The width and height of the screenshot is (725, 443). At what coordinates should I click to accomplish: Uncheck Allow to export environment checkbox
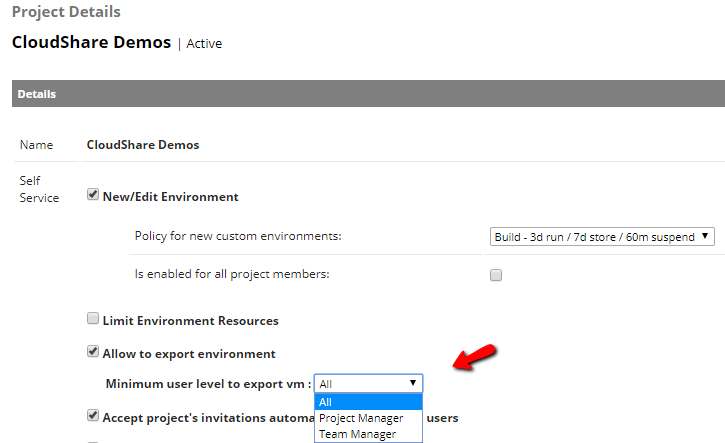tap(93, 351)
